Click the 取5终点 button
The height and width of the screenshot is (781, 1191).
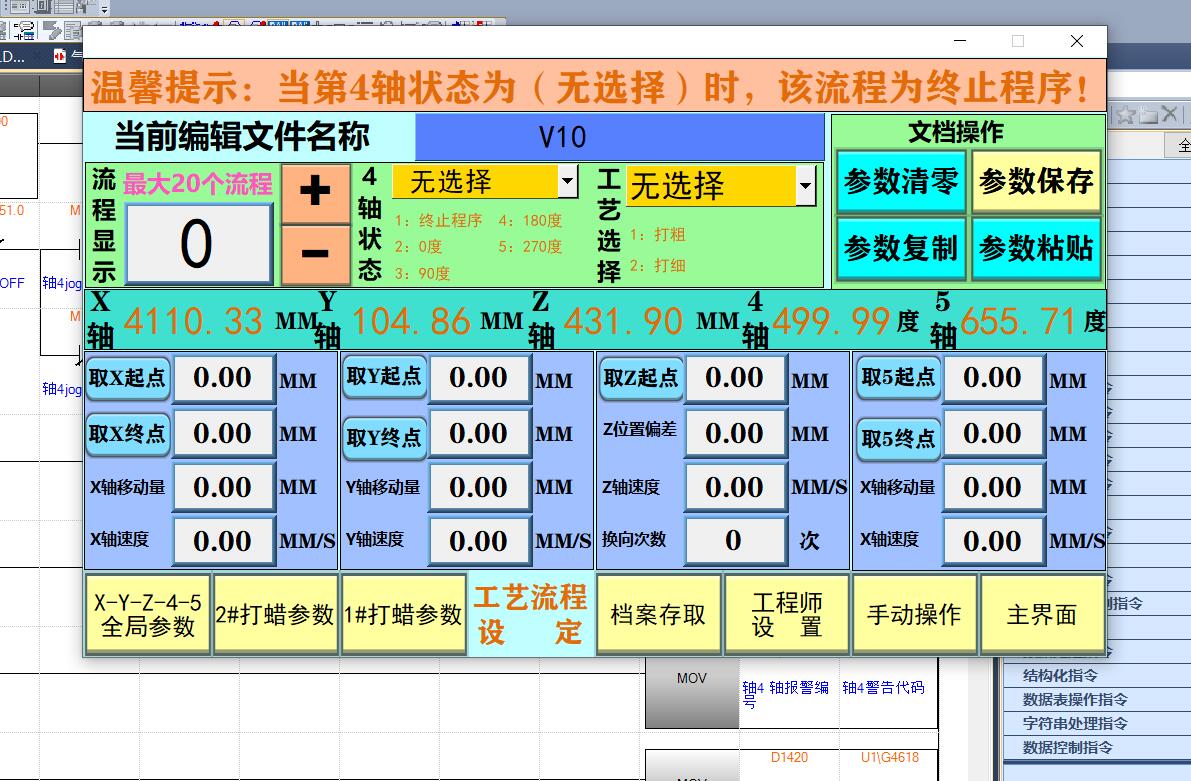click(x=898, y=438)
